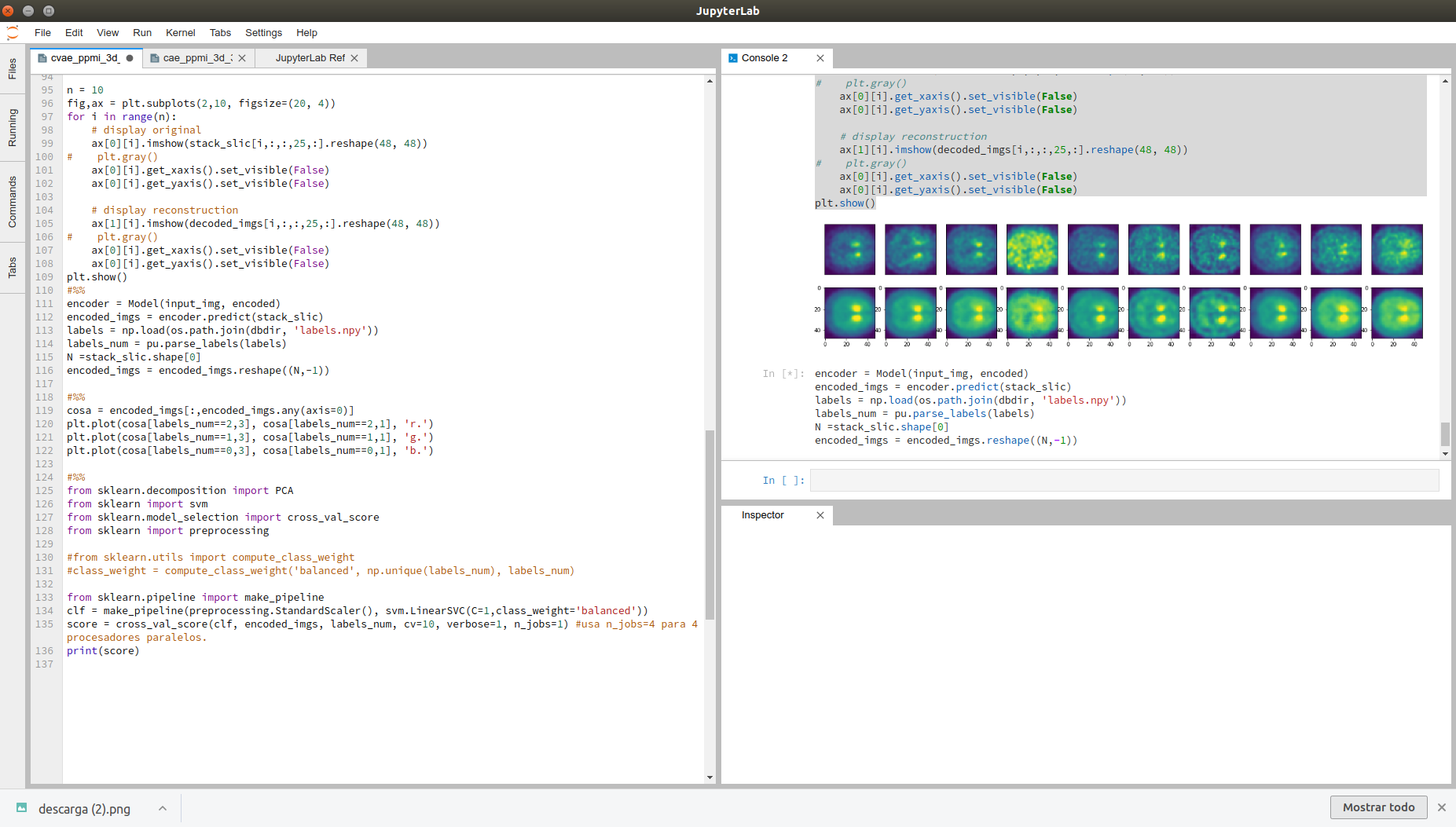The width and height of the screenshot is (1456, 827).
Task: Open the Run menu
Action: [142, 33]
